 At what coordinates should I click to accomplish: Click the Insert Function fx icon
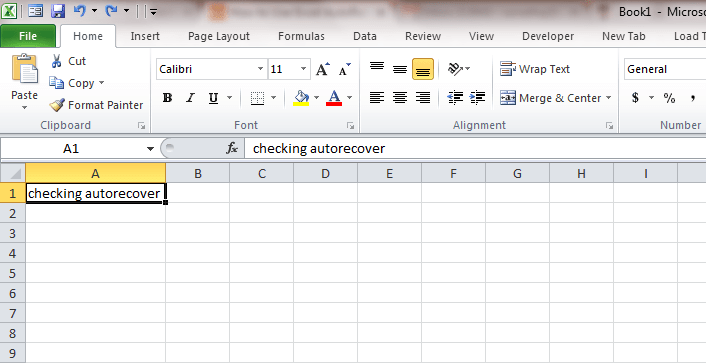(232, 148)
